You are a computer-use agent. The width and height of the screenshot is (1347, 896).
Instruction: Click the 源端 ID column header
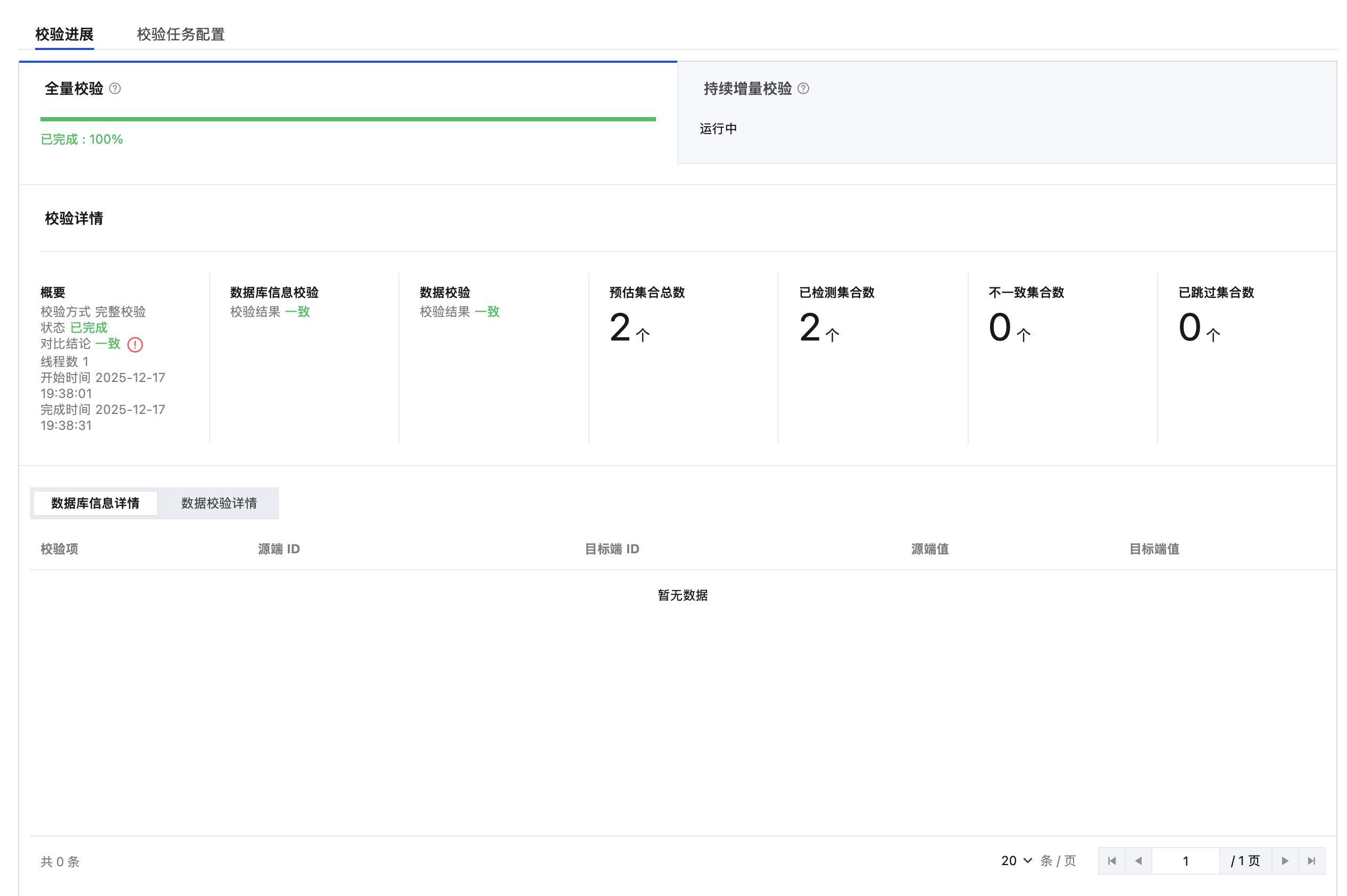pyautogui.click(x=278, y=549)
